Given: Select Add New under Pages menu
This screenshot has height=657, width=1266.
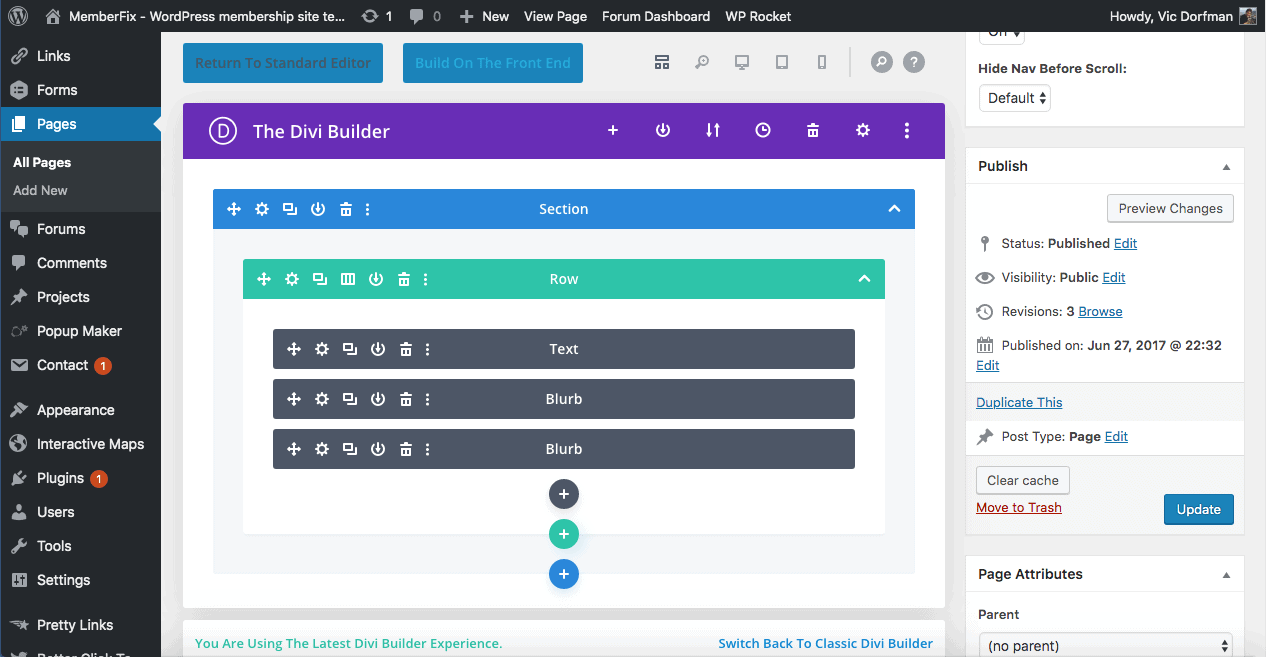Looking at the screenshot, I should [41, 190].
